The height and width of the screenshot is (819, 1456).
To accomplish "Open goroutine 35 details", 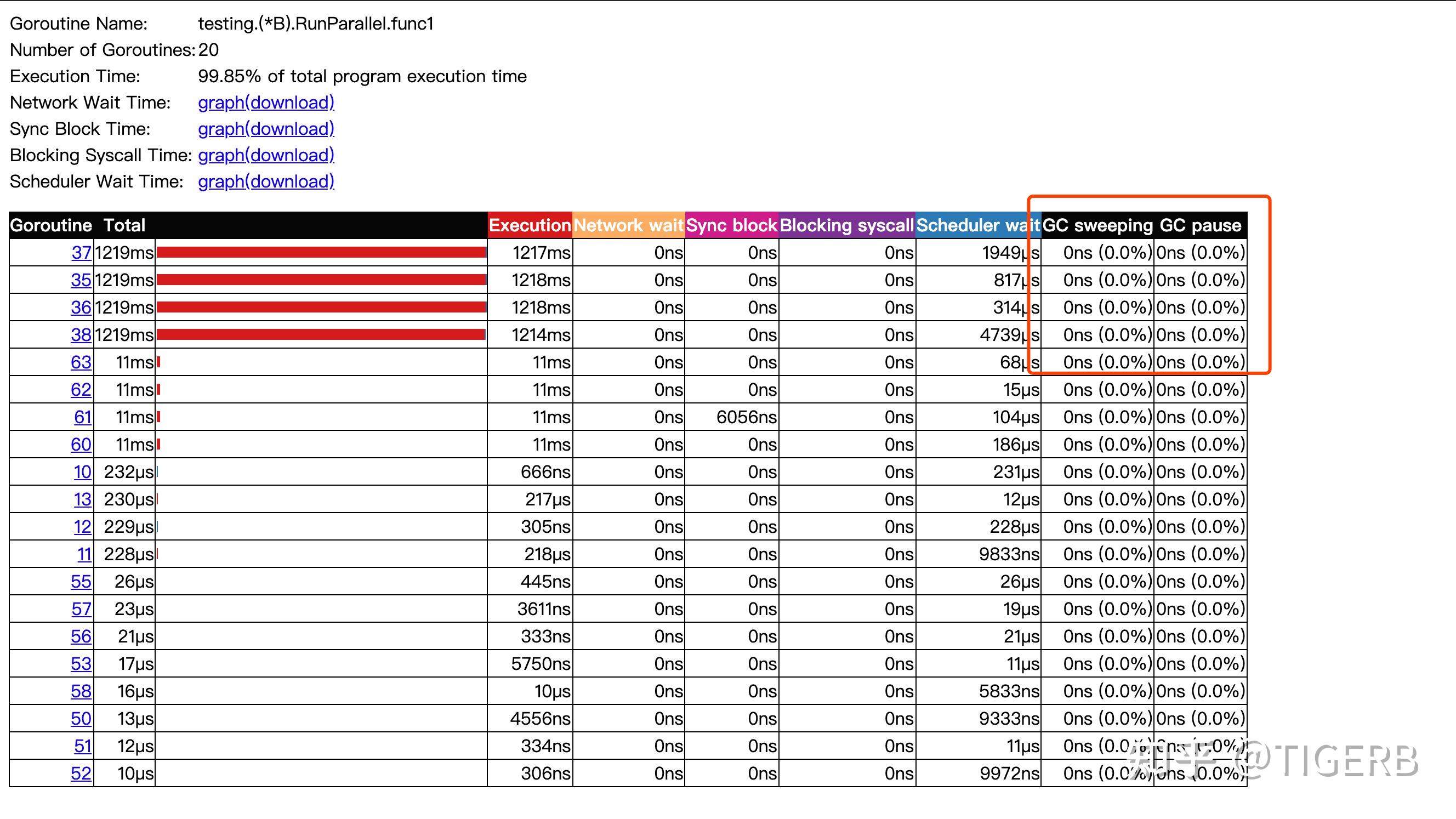I will (81, 280).
